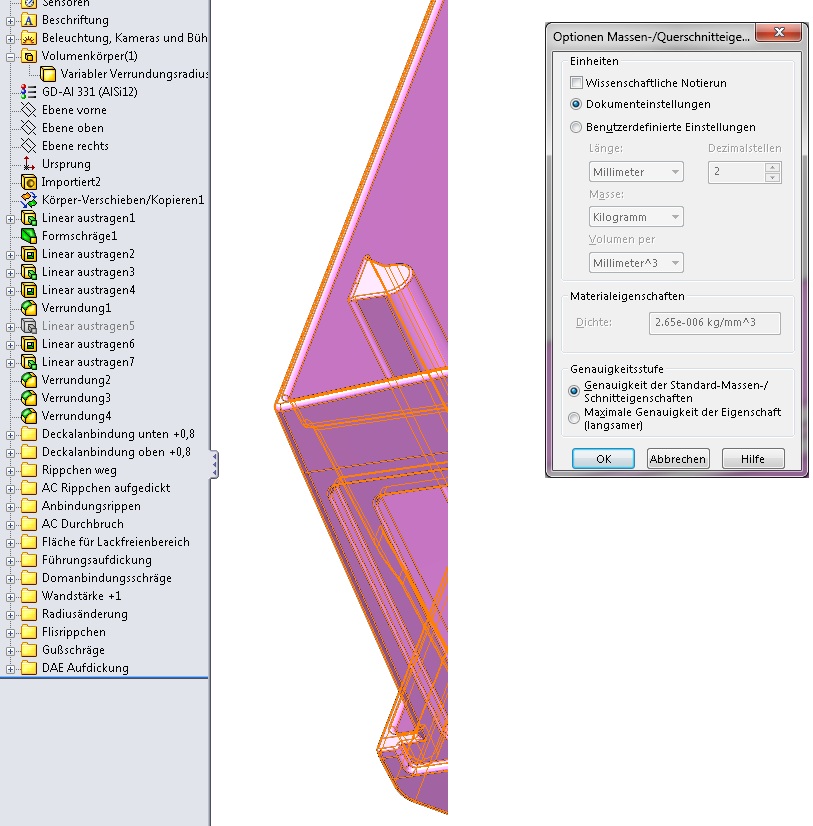Viewport: 813px width, 826px height.
Task: Click the Volumenkörper(1) folder icon
Action: click(29, 56)
